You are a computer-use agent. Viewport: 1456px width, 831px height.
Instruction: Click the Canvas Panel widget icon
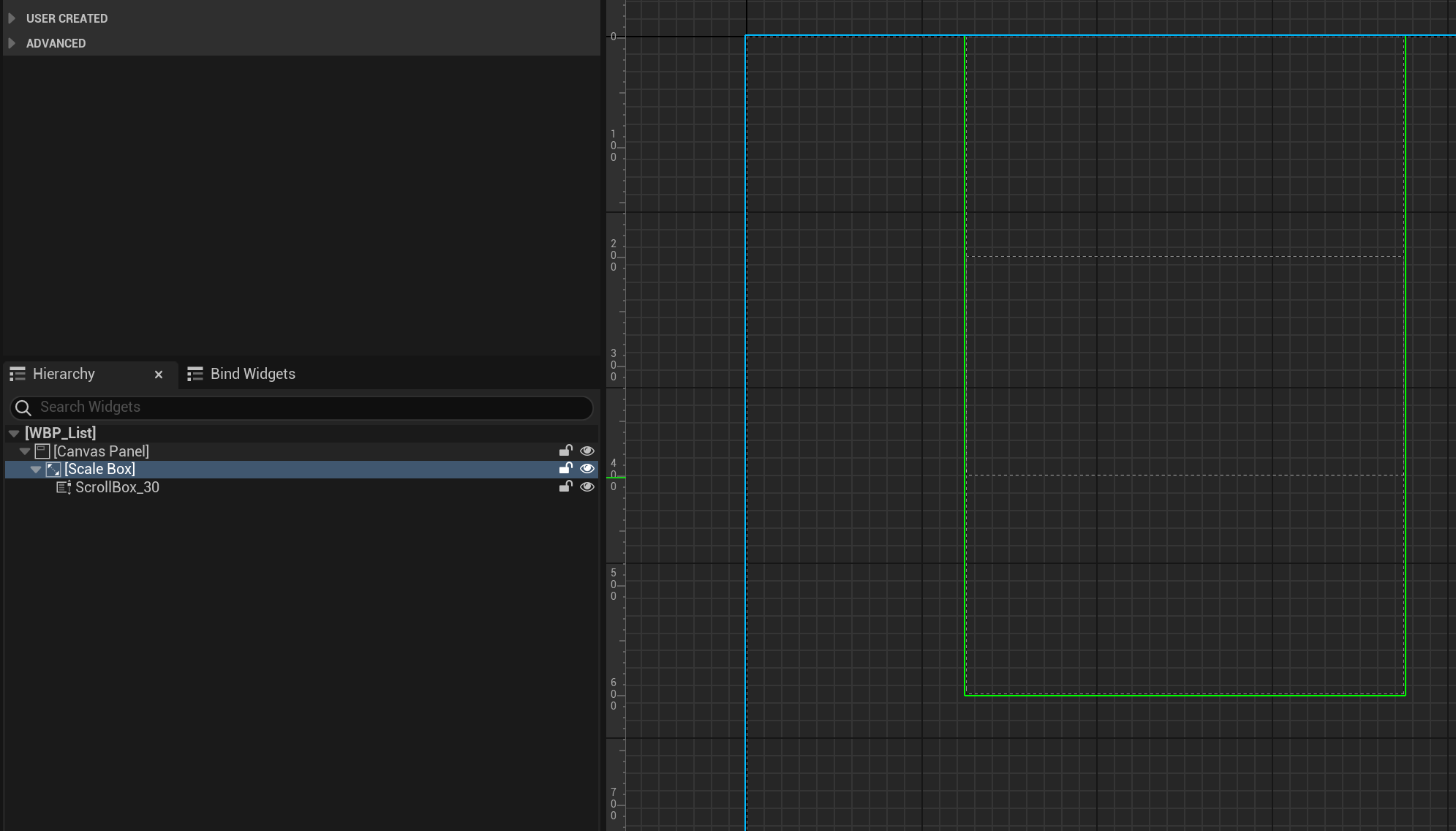tap(42, 451)
